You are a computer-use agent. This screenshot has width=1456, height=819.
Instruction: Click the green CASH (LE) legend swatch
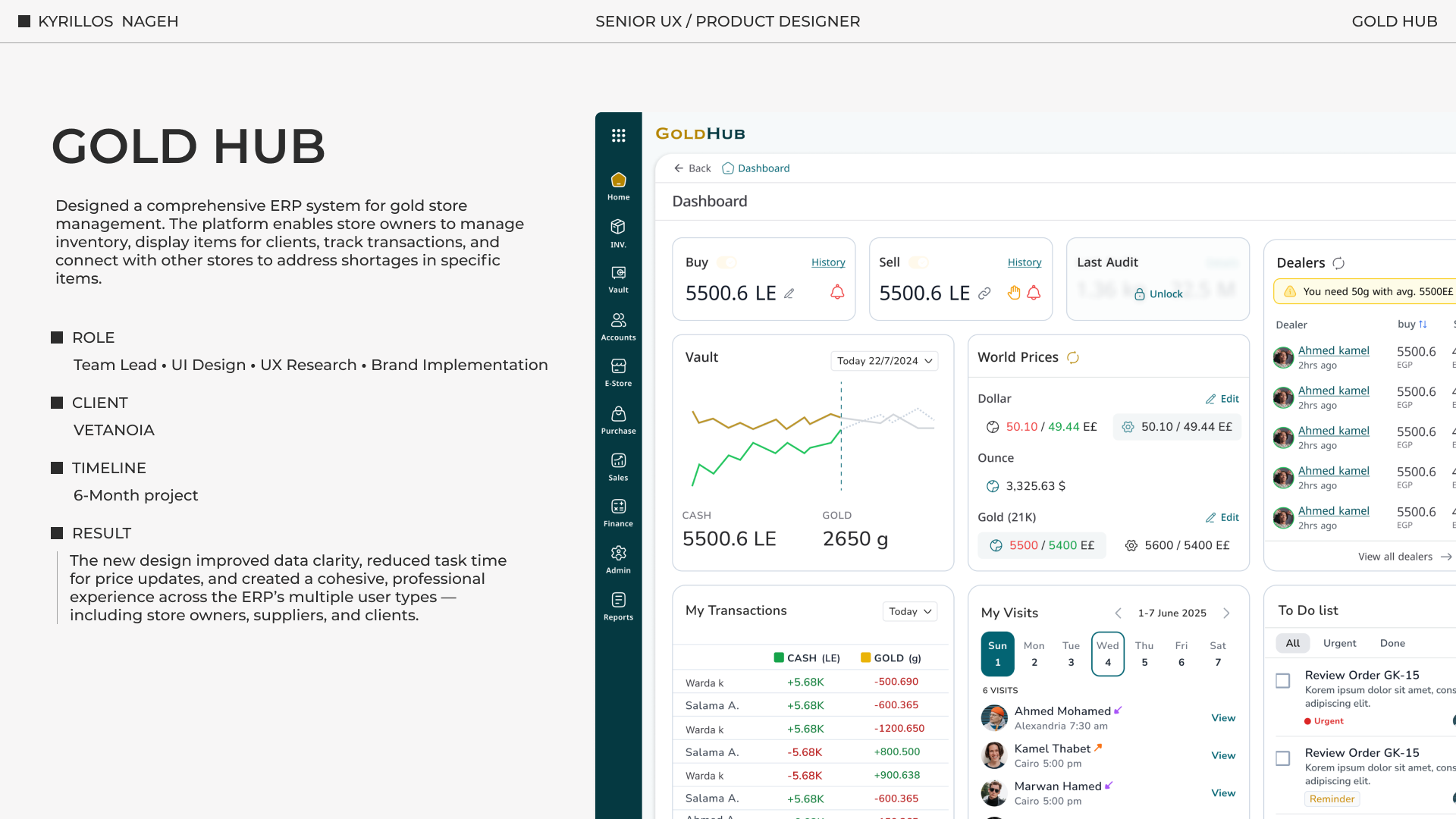coord(779,657)
